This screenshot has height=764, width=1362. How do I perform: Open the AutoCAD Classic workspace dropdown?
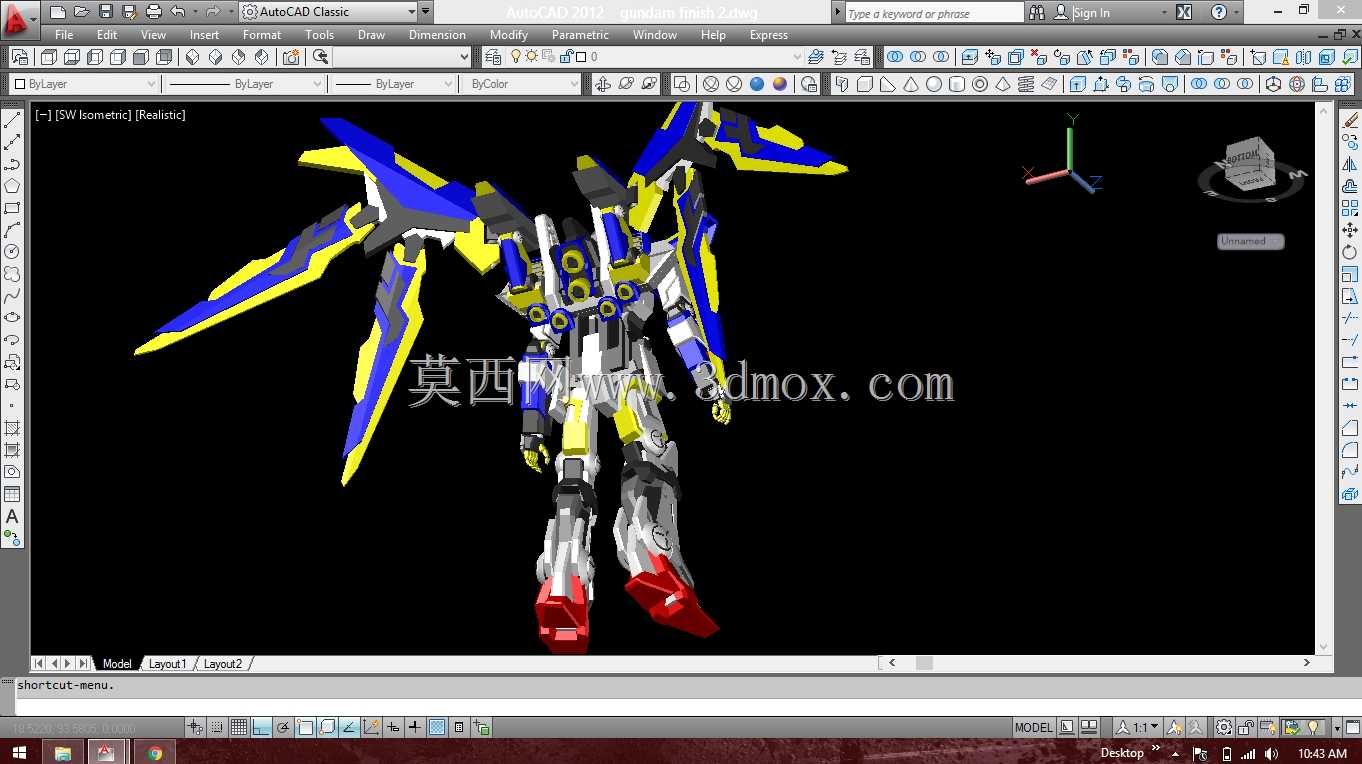pos(328,12)
